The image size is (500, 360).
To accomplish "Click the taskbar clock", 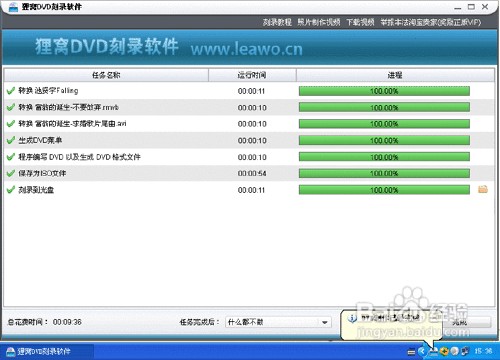I will pos(483,351).
